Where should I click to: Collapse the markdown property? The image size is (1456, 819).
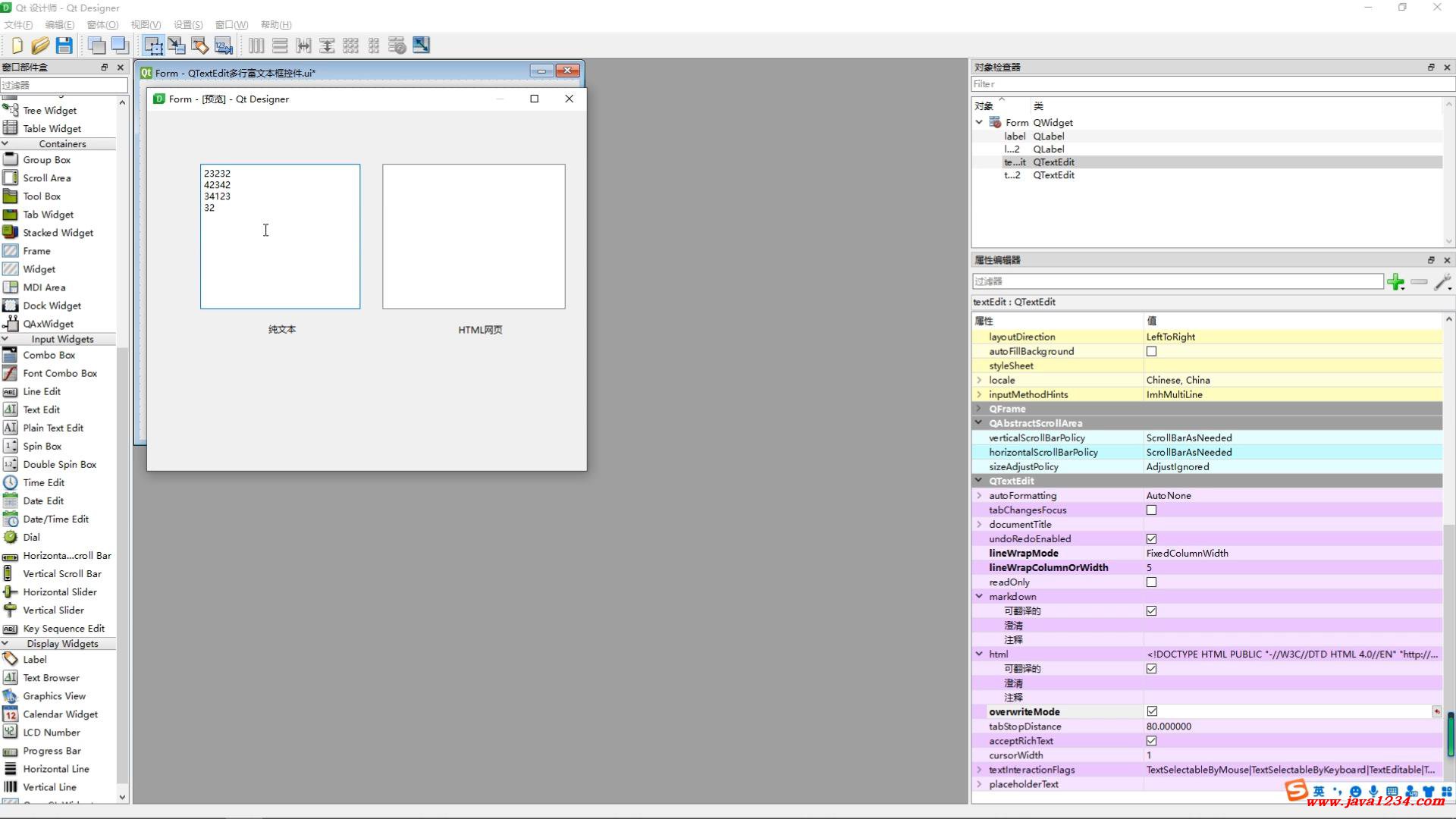(979, 597)
